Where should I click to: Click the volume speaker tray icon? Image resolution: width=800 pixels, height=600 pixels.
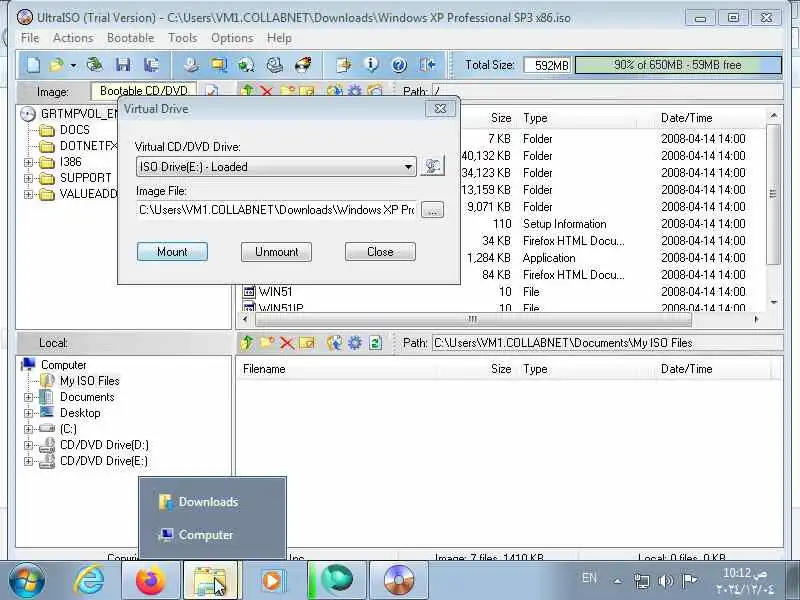pyautogui.click(x=665, y=580)
